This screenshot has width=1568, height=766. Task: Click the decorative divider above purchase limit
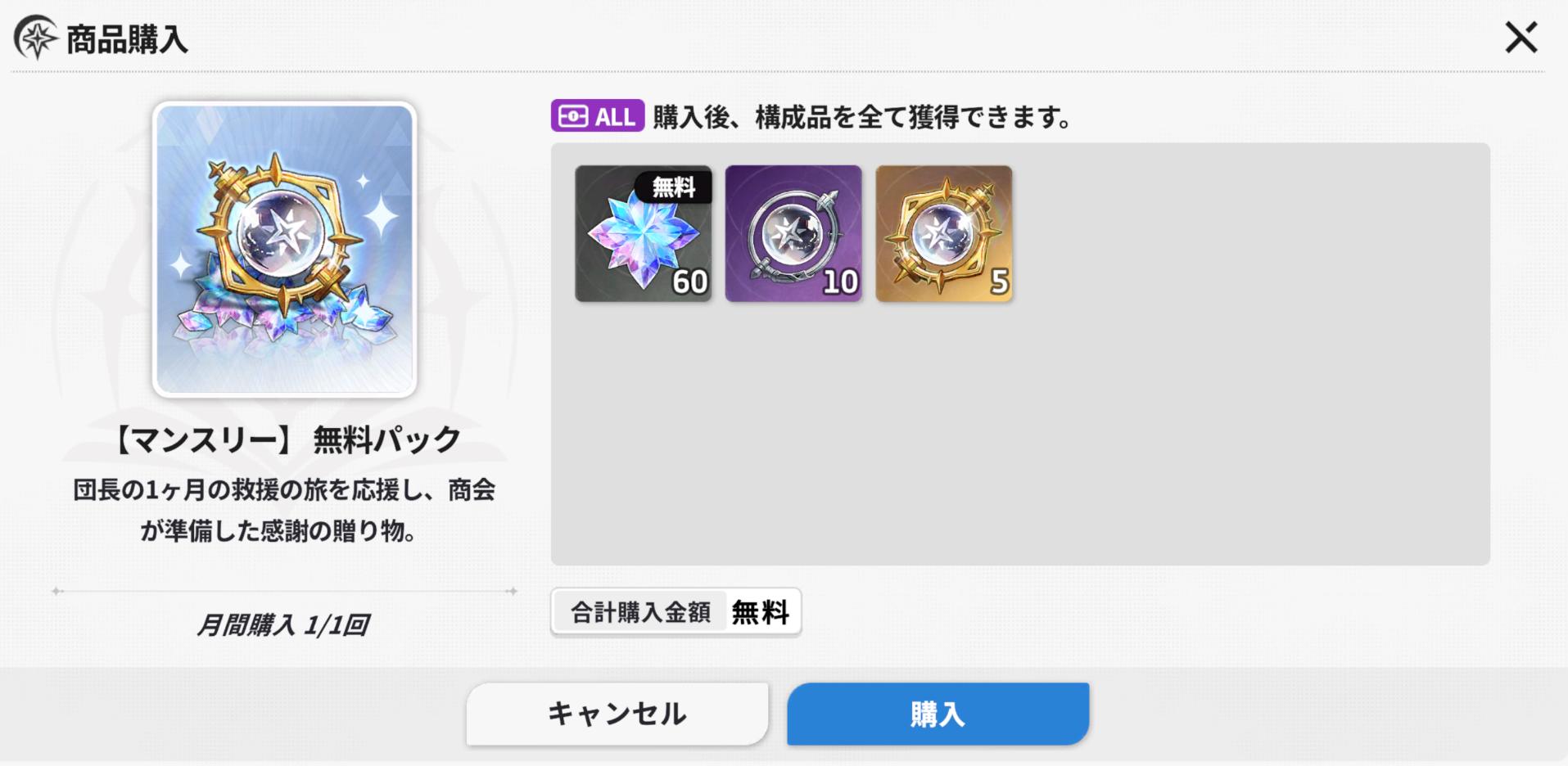[x=284, y=591]
